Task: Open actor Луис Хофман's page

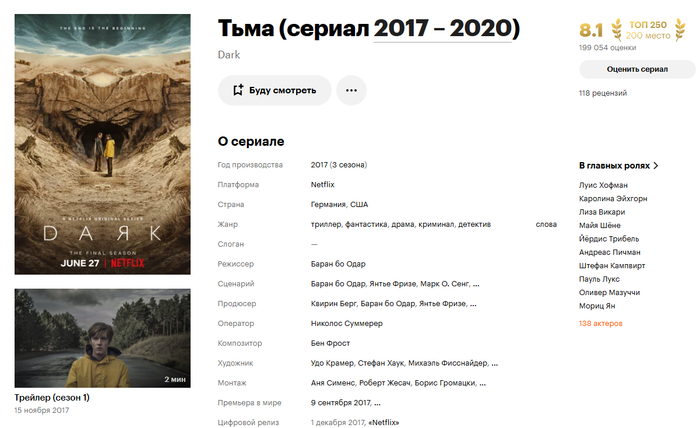Action: [x=603, y=185]
